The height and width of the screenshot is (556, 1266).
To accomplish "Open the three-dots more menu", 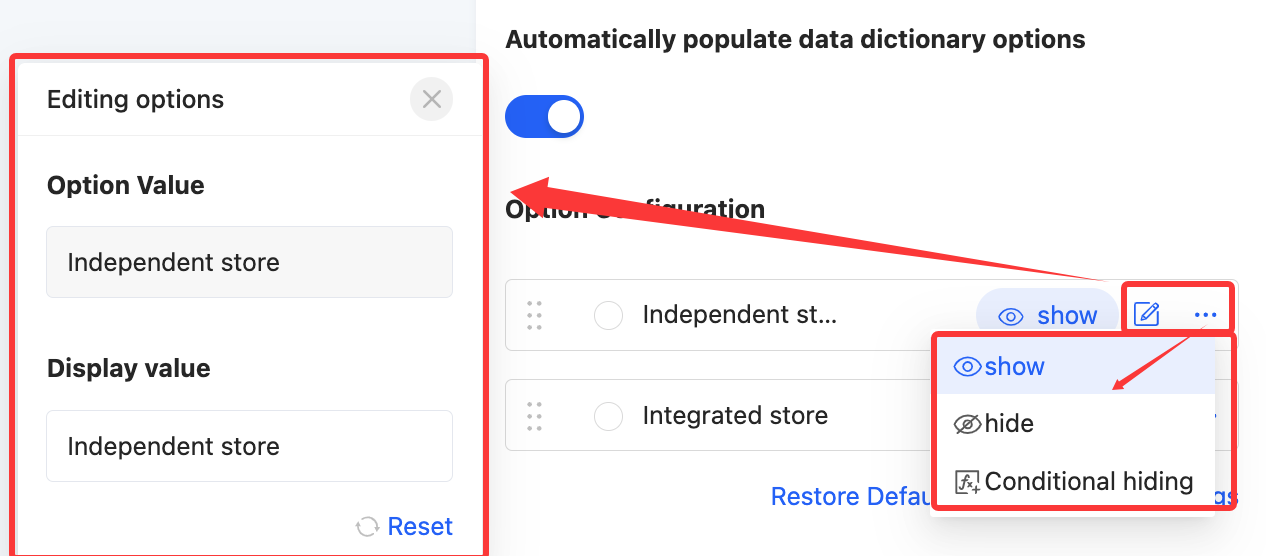I will click(x=1205, y=315).
